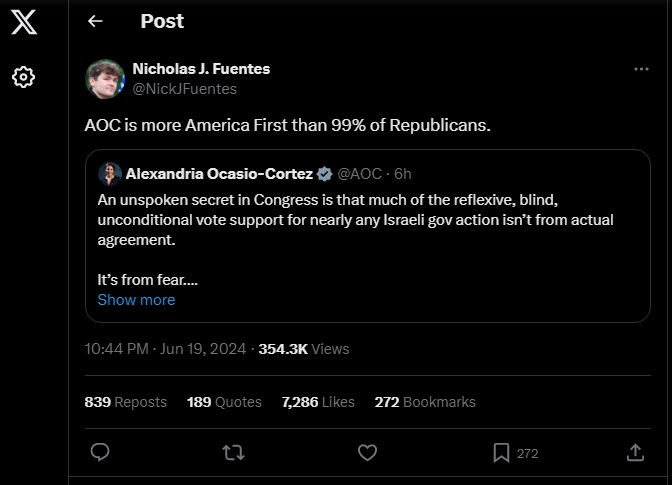Open the three-dot more options menu
The height and width of the screenshot is (485, 672).
(x=641, y=69)
